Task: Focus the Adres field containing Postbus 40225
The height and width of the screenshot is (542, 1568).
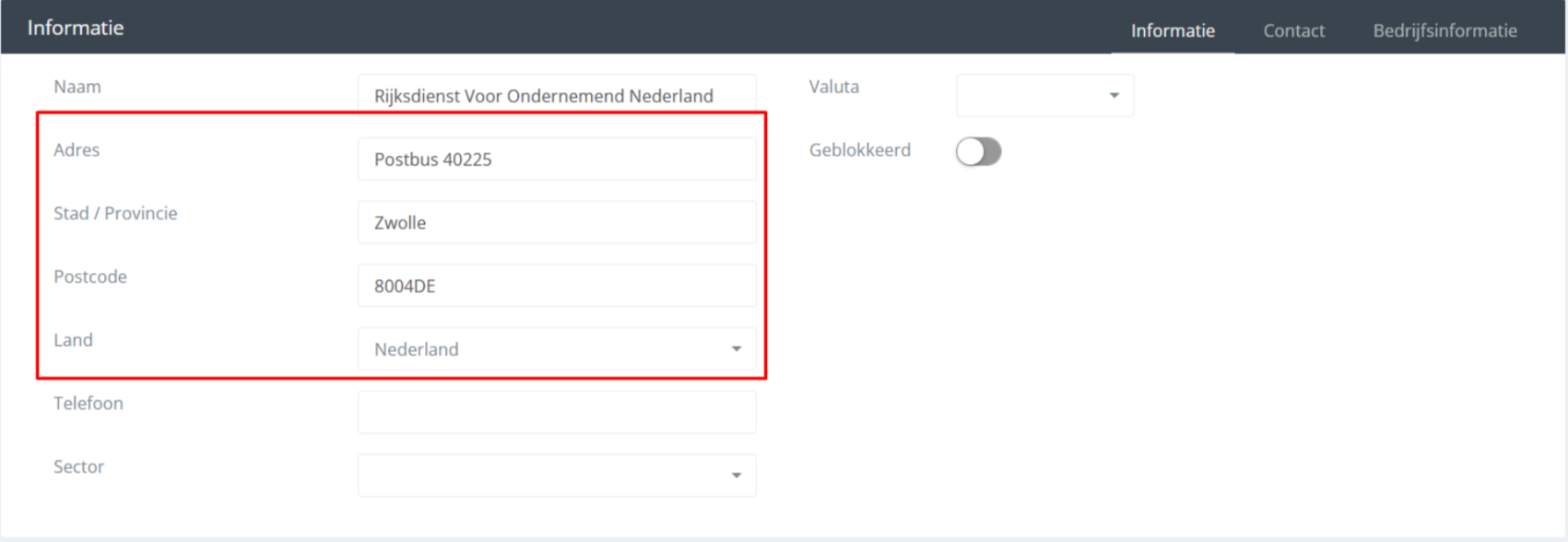Action: (557, 159)
